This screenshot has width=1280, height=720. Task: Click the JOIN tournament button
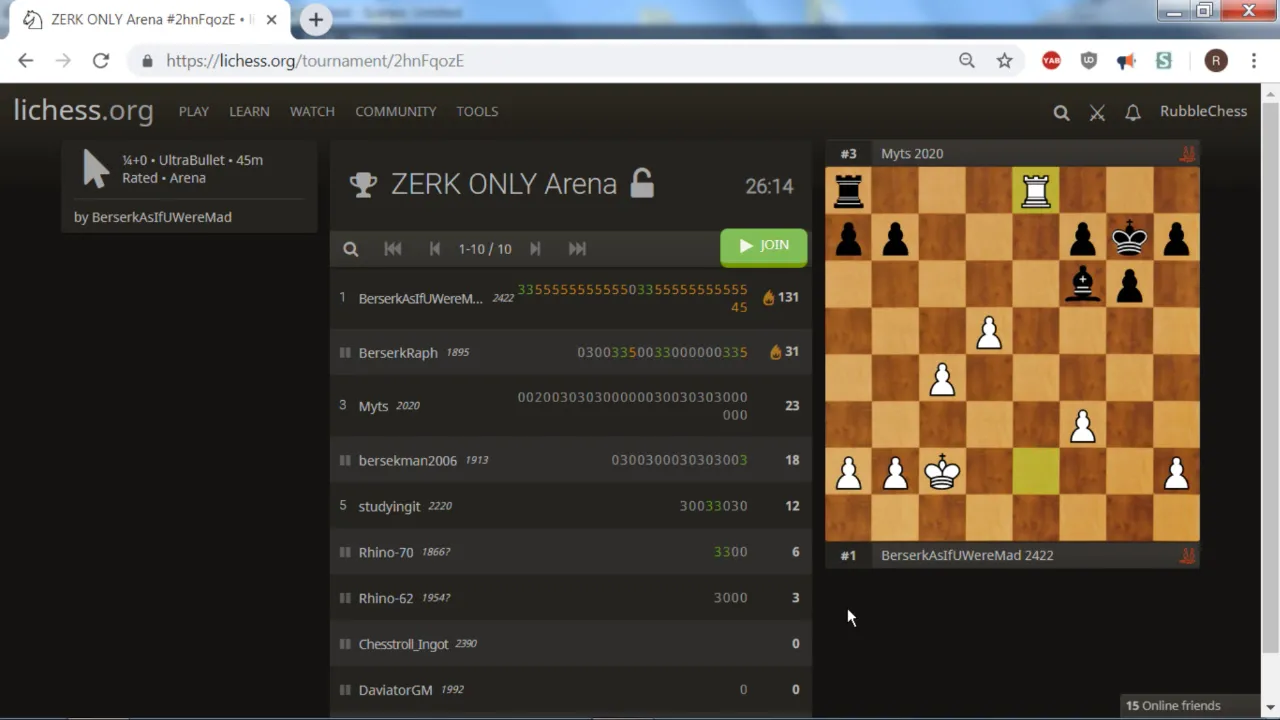click(764, 246)
